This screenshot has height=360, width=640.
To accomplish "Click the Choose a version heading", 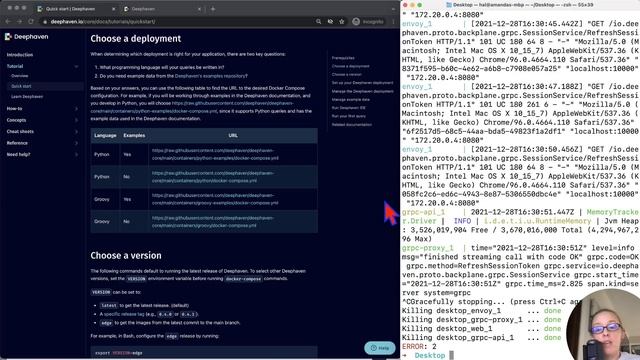I will [126, 256].
